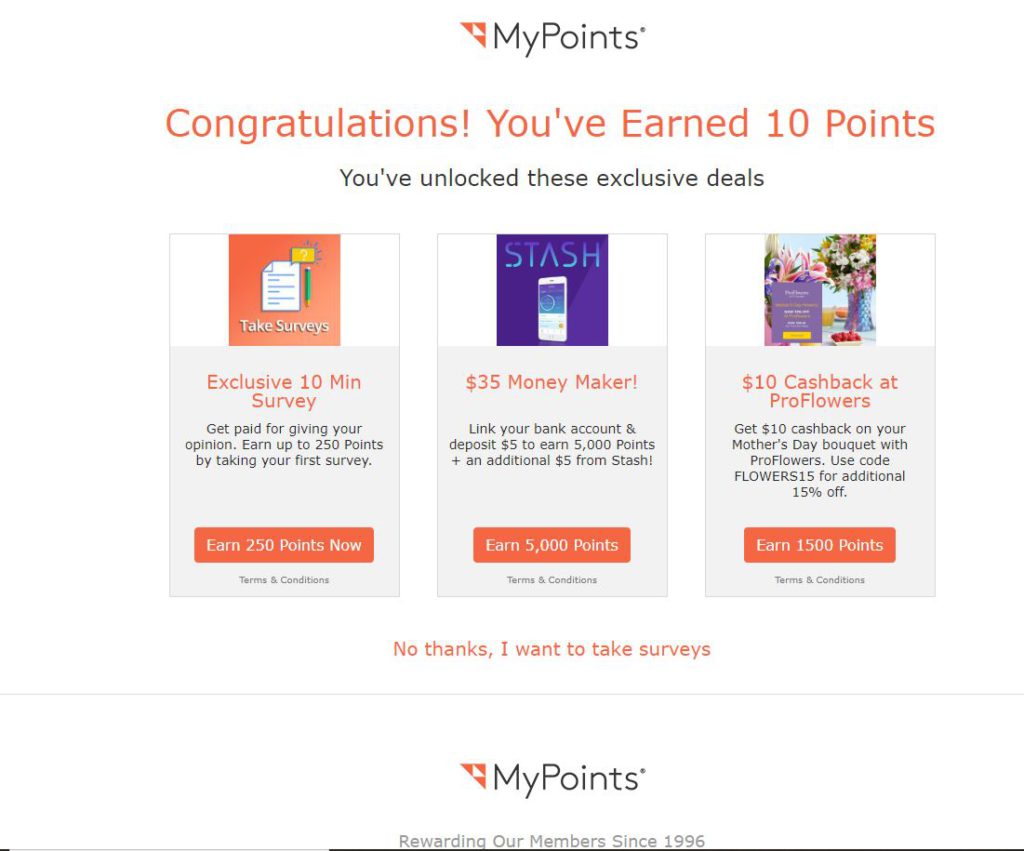Open Terms & Conditions under survey offer
1024x851 pixels.
tap(283, 580)
